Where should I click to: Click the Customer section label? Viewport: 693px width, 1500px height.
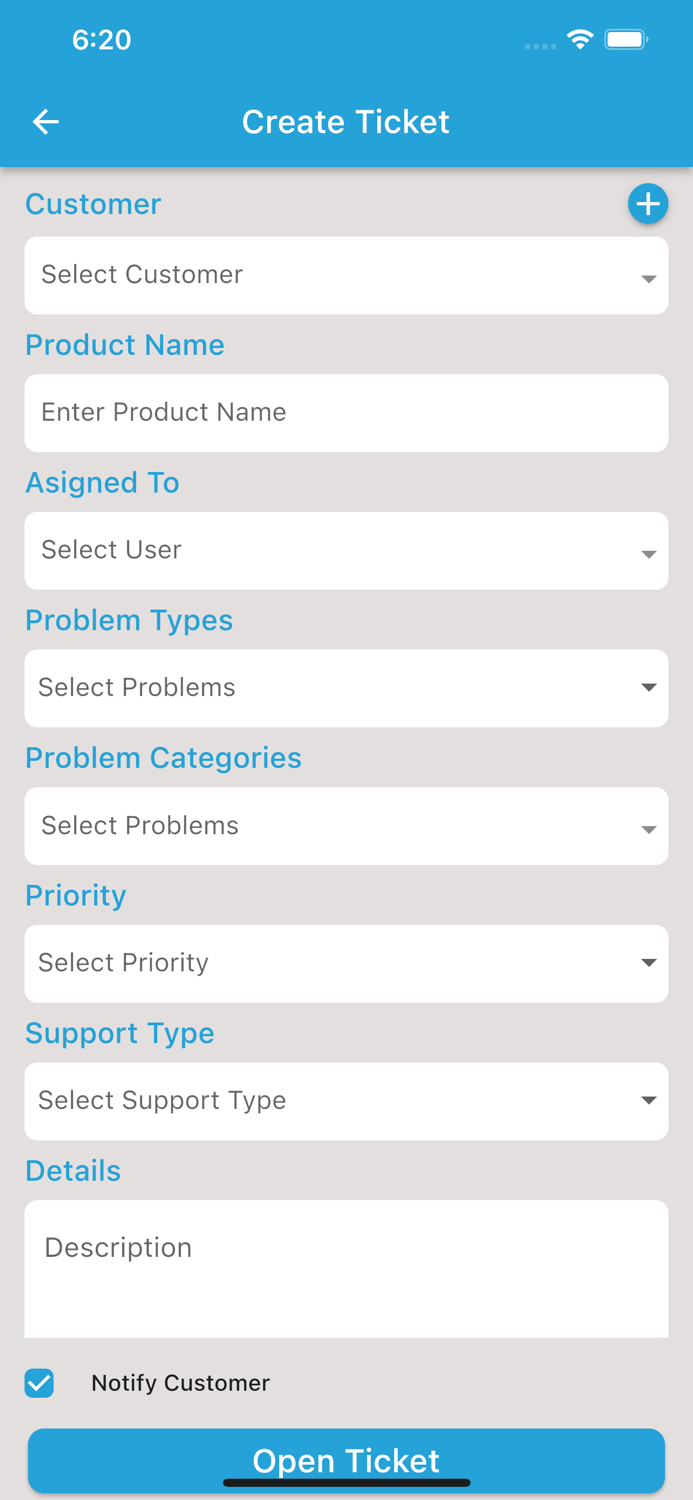pos(93,204)
